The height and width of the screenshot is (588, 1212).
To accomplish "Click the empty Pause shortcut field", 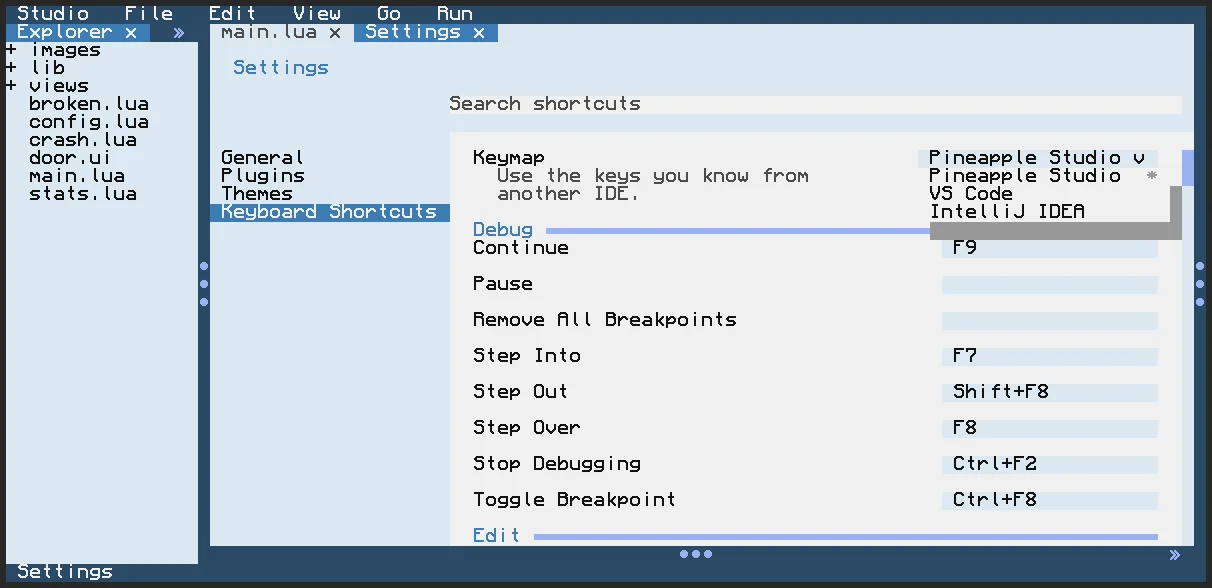I will pyautogui.click(x=1050, y=285).
